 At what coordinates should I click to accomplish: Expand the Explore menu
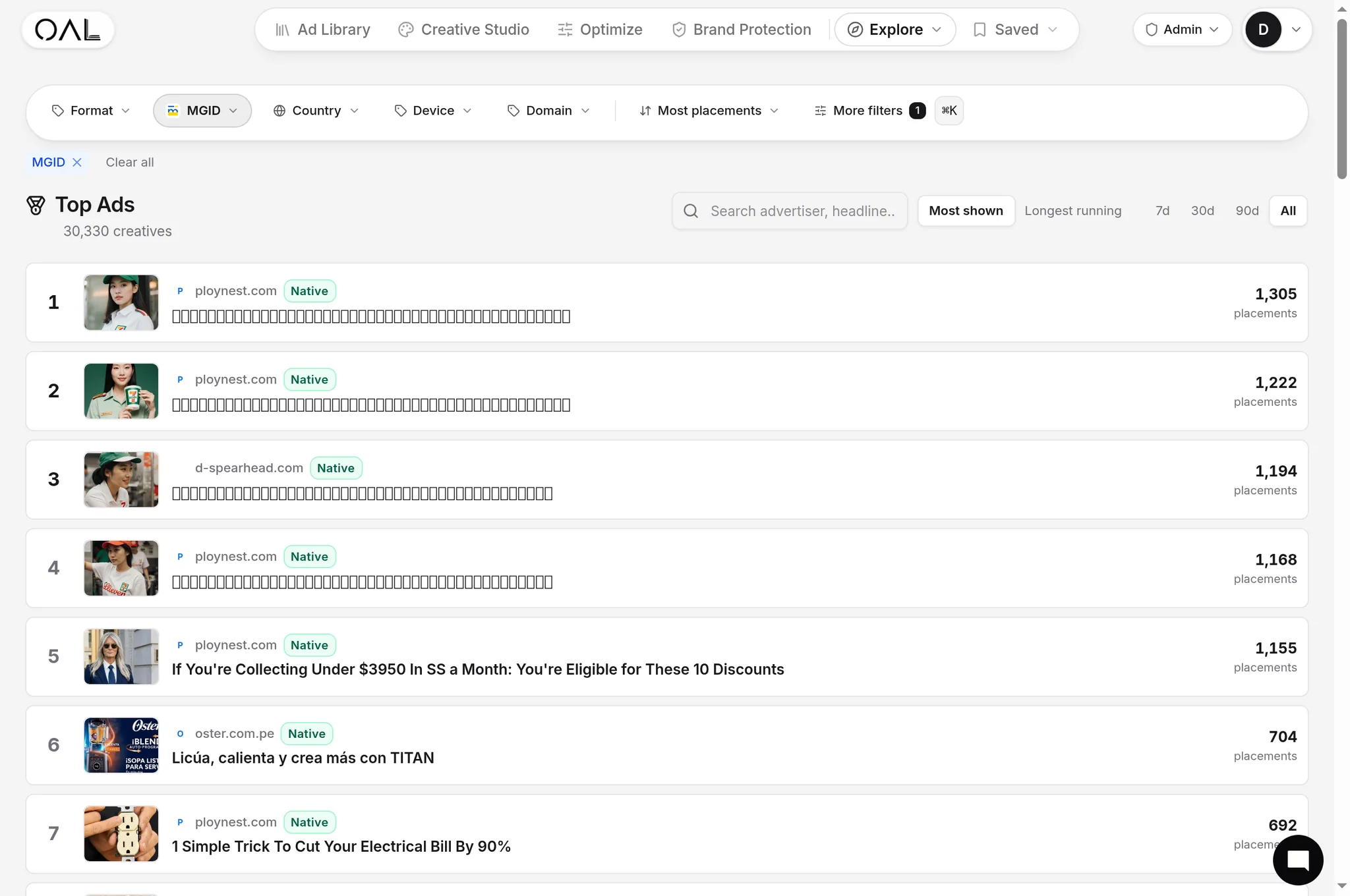tap(895, 30)
